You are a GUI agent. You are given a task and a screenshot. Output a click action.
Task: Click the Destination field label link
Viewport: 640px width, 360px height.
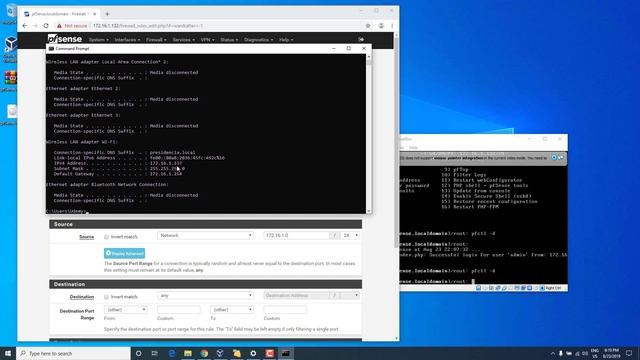(82, 297)
